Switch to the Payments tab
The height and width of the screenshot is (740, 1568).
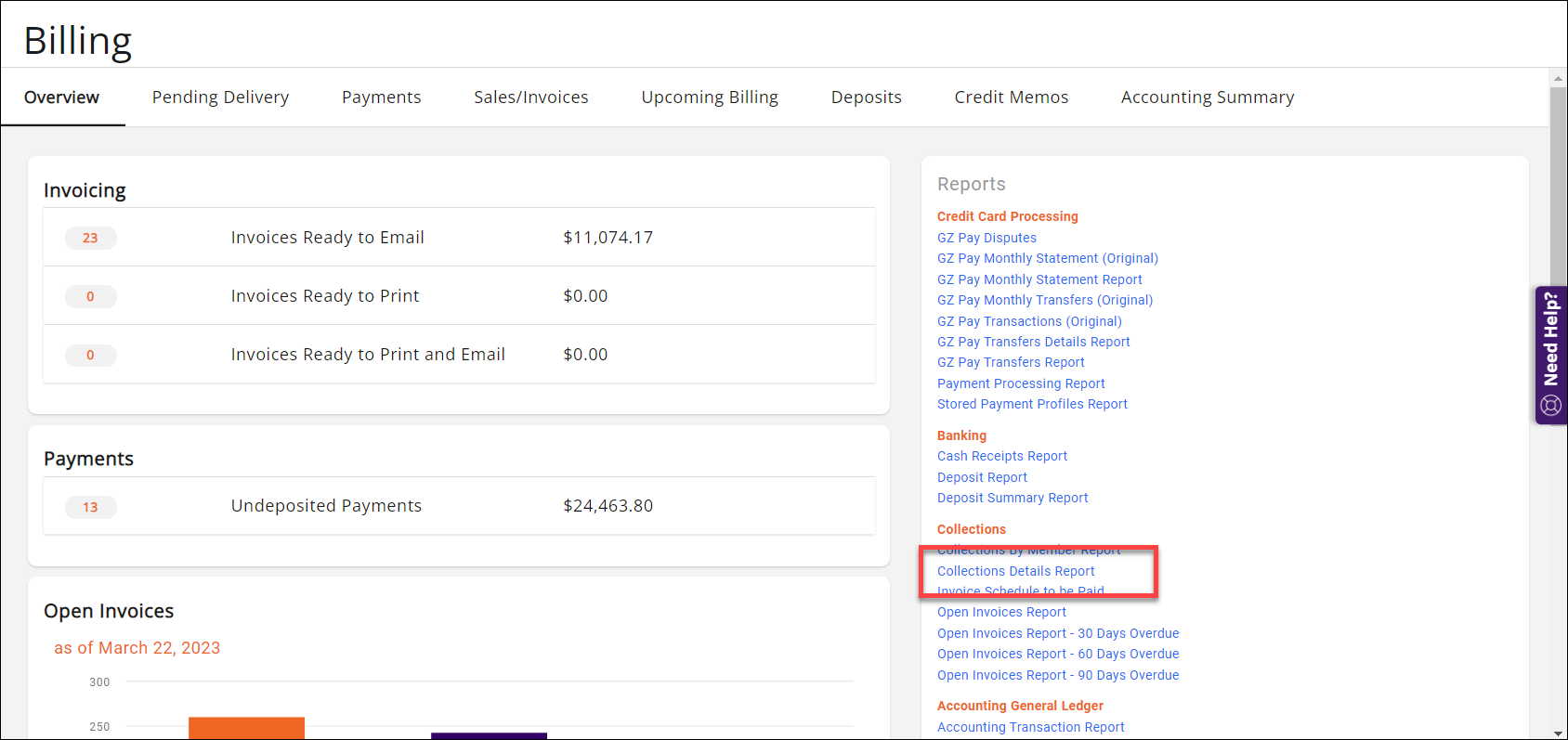(381, 97)
